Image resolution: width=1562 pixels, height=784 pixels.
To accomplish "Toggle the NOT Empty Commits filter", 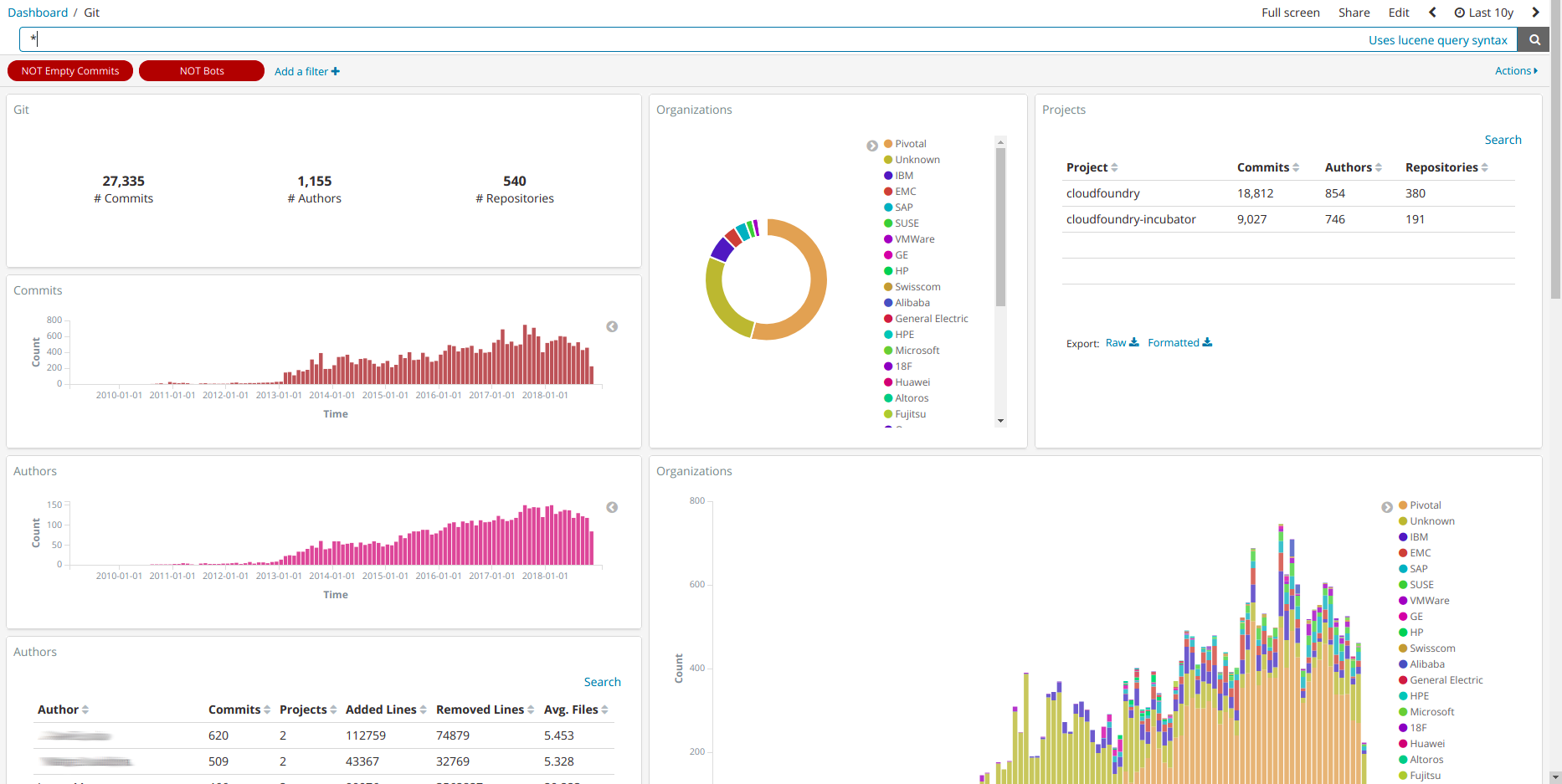I will (70, 71).
